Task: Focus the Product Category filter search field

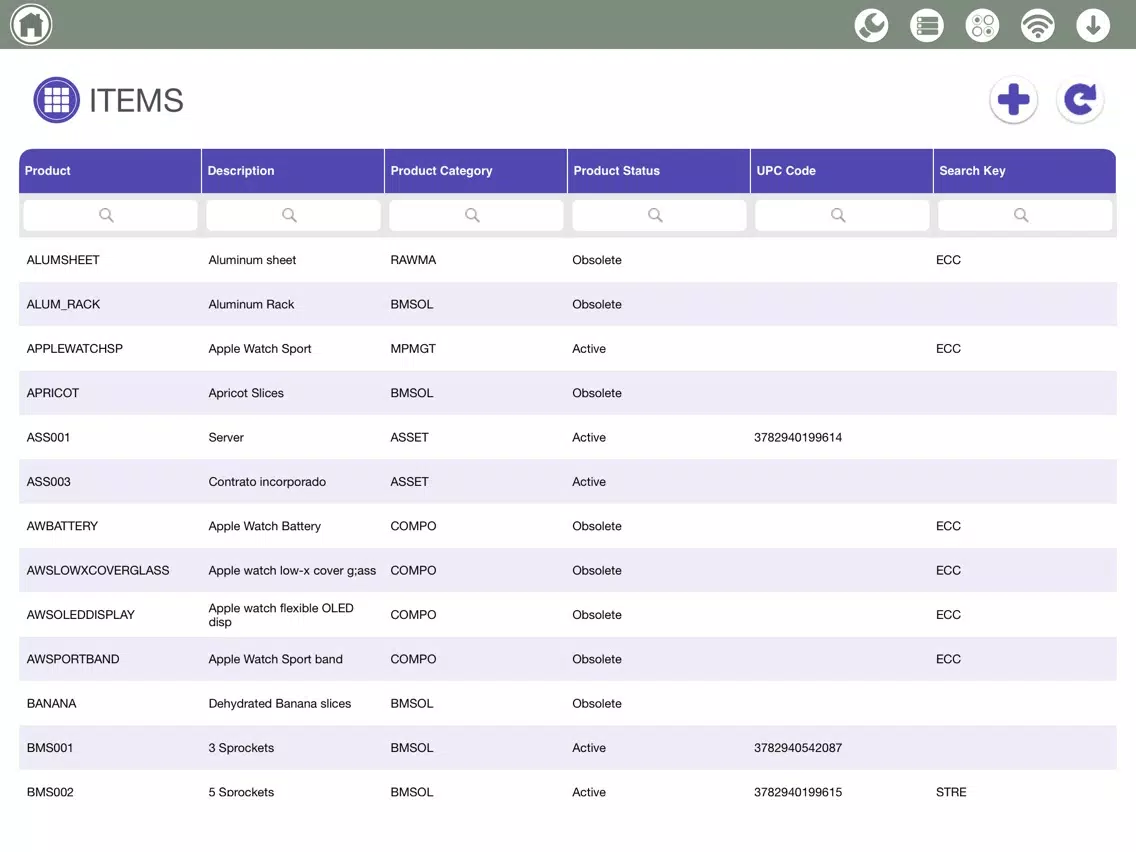Action: [x=476, y=215]
